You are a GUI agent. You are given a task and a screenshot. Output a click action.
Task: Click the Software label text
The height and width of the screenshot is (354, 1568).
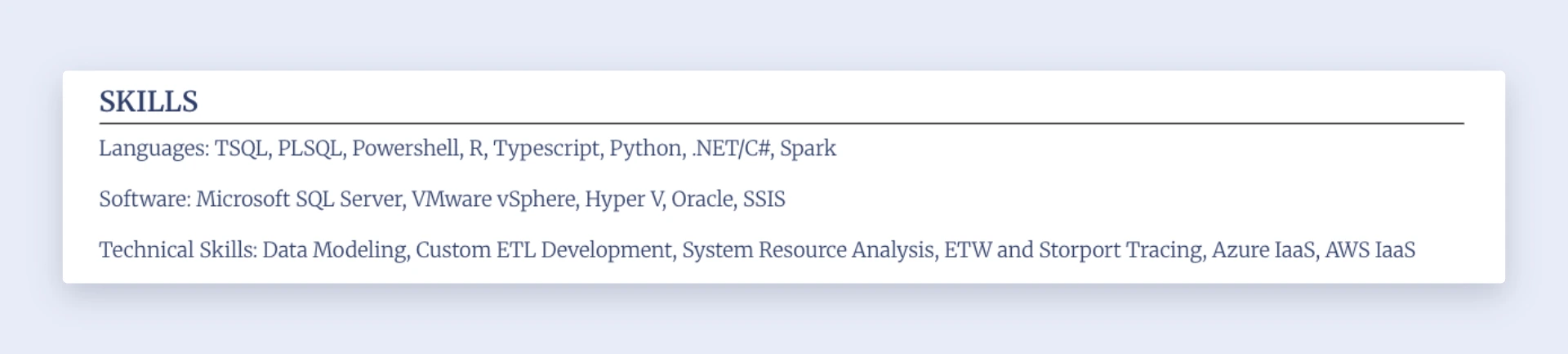click(x=145, y=199)
